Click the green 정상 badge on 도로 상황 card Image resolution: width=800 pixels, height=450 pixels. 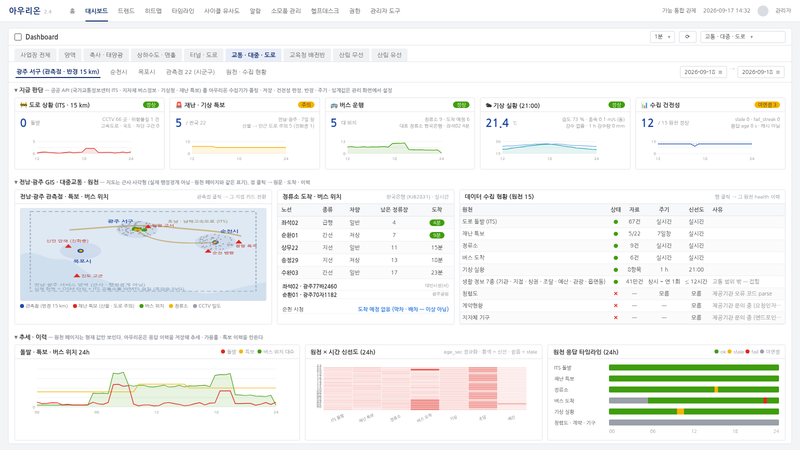pos(151,105)
